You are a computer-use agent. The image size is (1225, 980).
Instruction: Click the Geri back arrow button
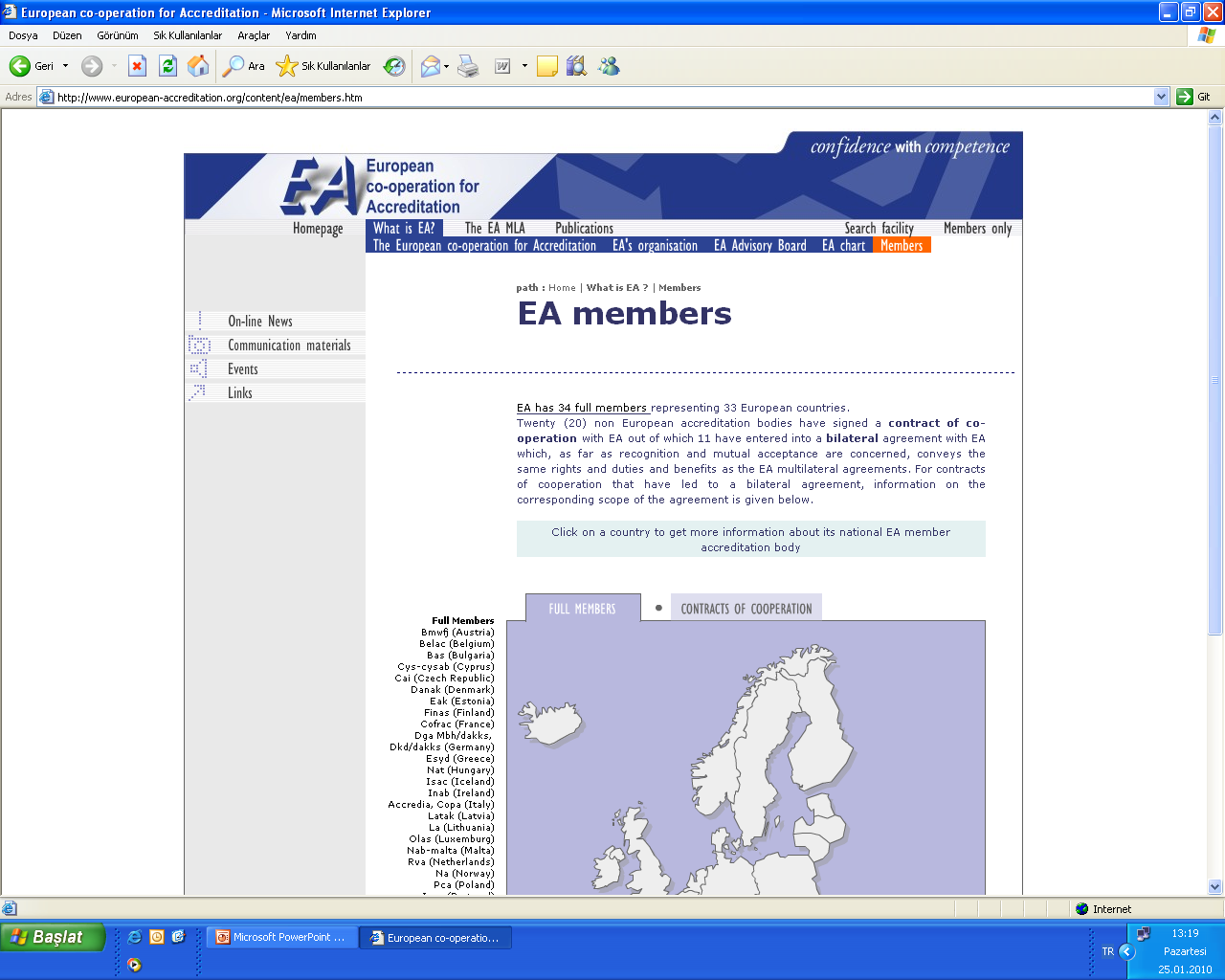tap(31, 66)
